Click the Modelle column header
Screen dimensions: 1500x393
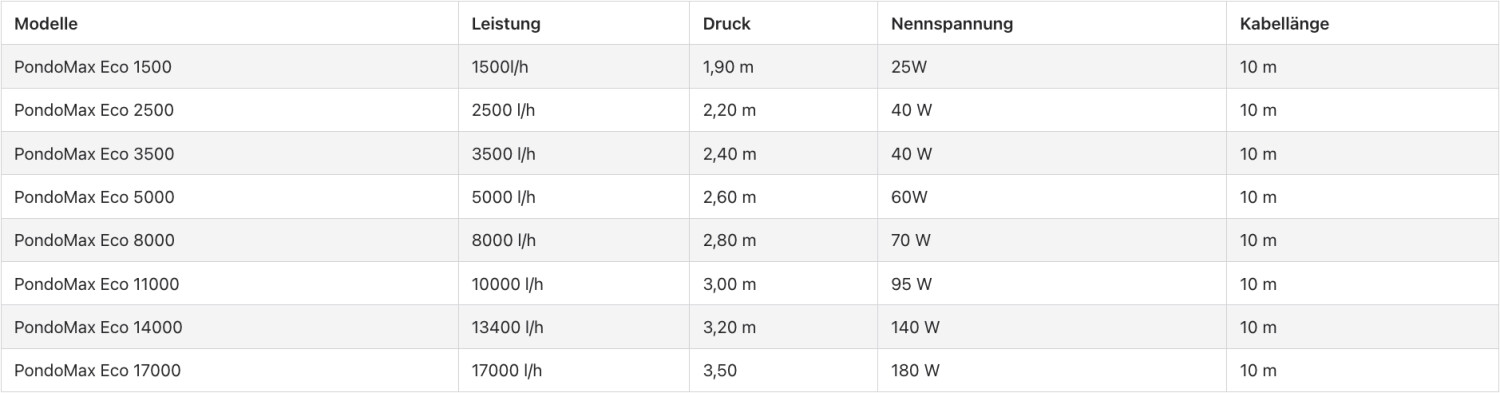click(x=46, y=24)
